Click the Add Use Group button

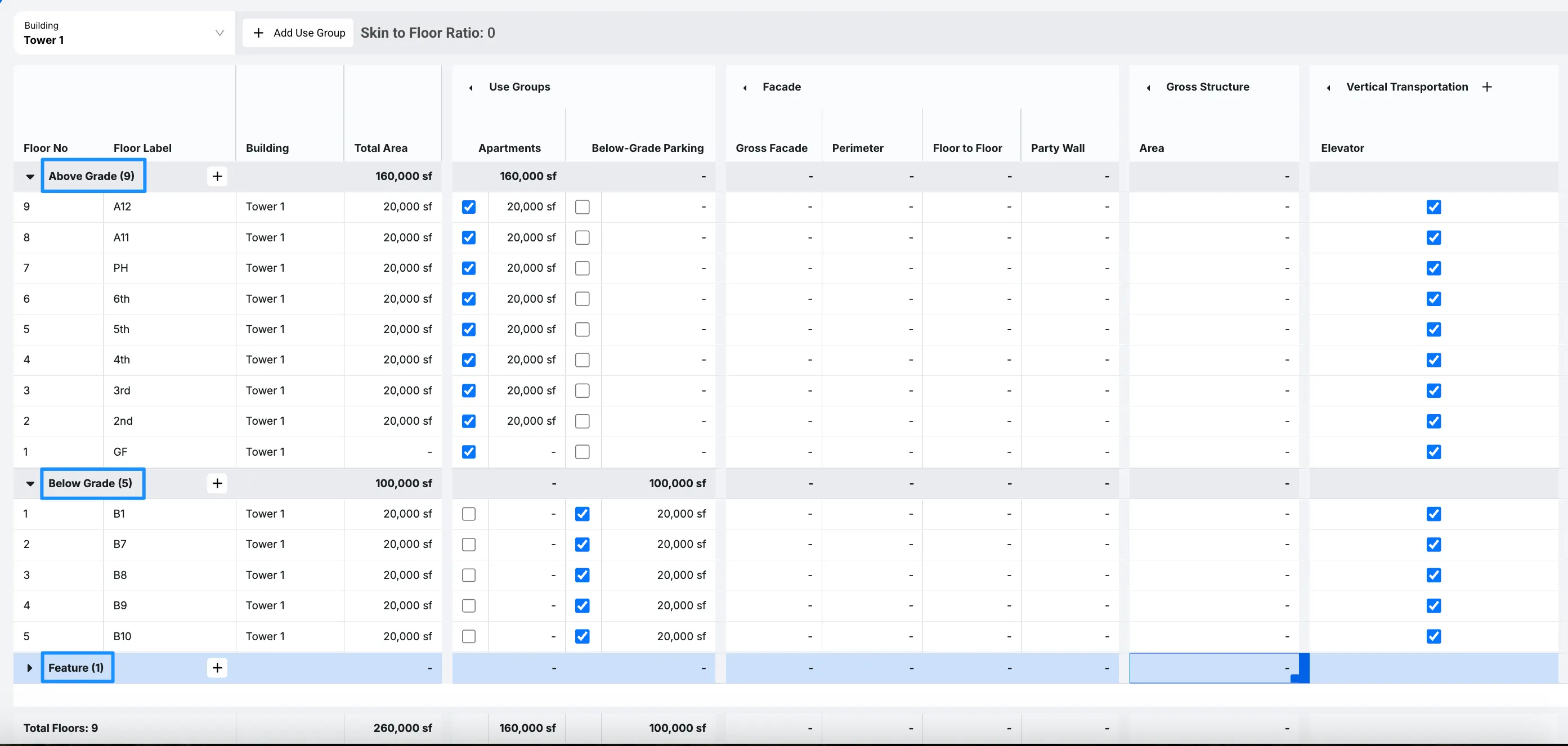coord(298,33)
